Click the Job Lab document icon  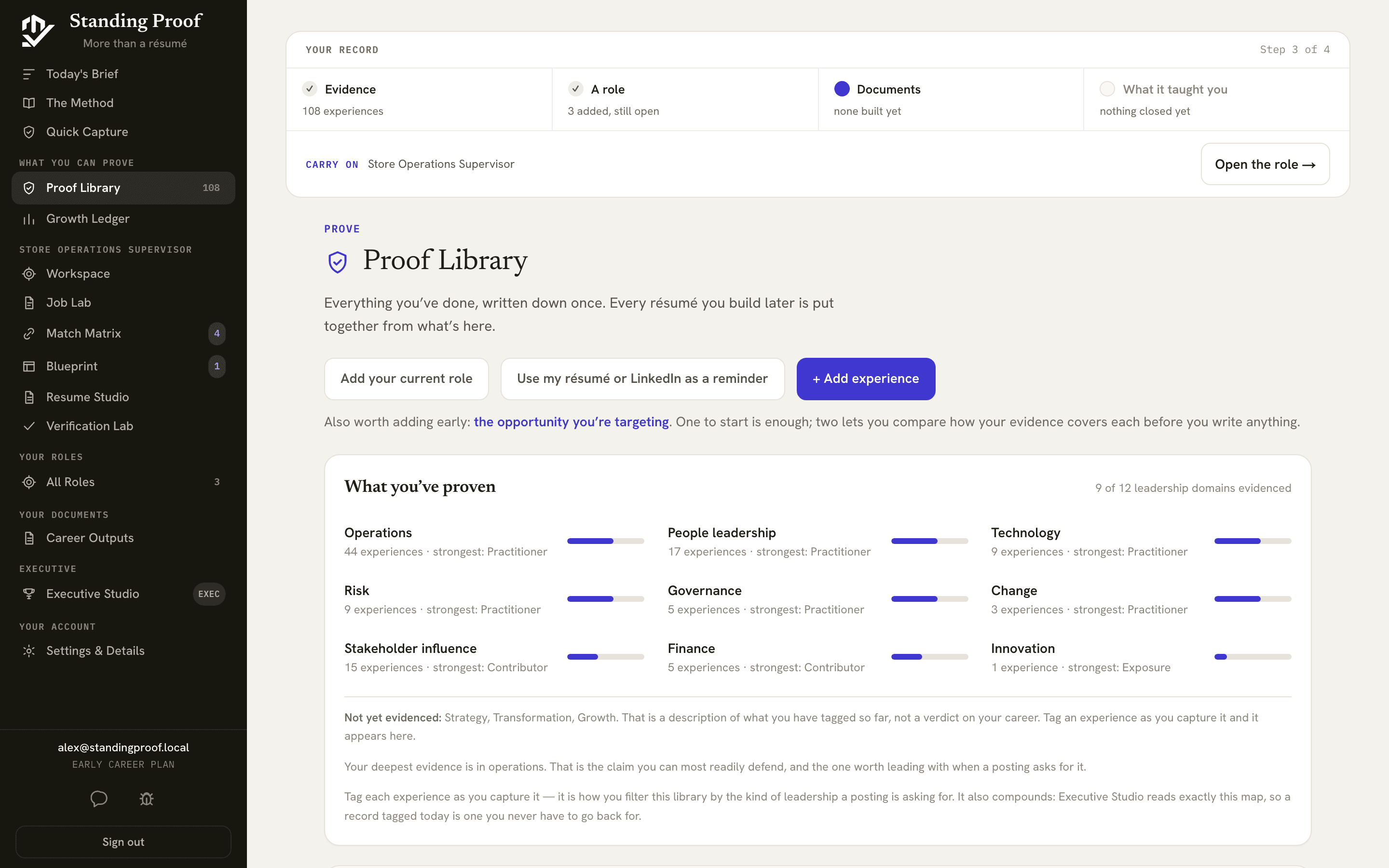click(x=29, y=302)
